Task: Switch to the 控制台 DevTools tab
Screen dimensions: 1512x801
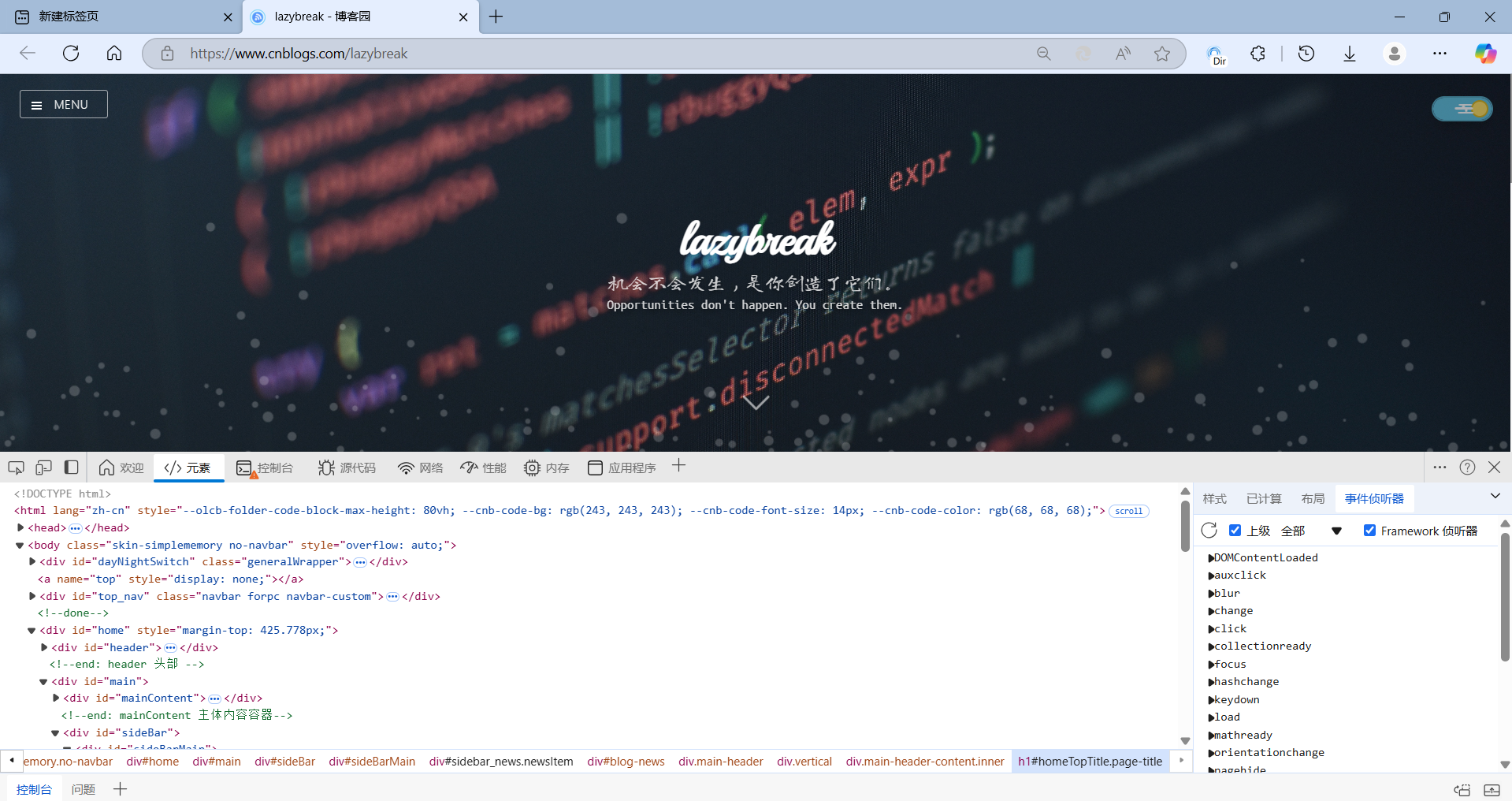Action: click(265, 468)
